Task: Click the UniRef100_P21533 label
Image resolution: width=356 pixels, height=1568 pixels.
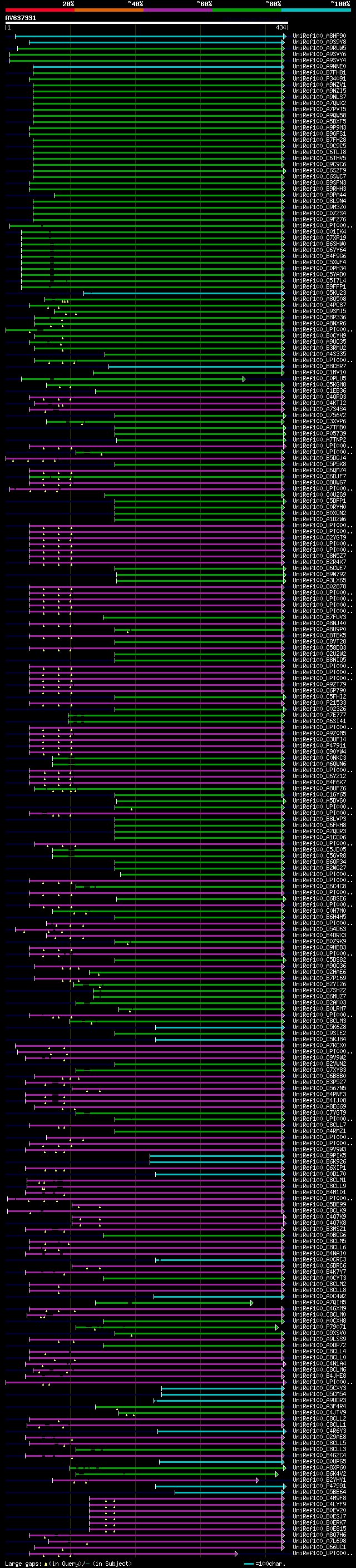Action: coord(319,703)
